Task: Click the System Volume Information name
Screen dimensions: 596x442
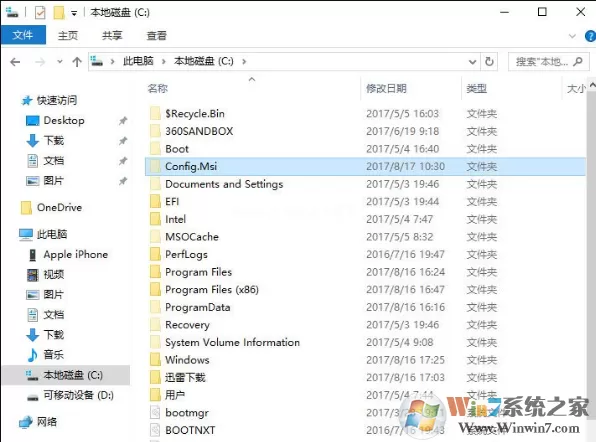Action: point(232,342)
